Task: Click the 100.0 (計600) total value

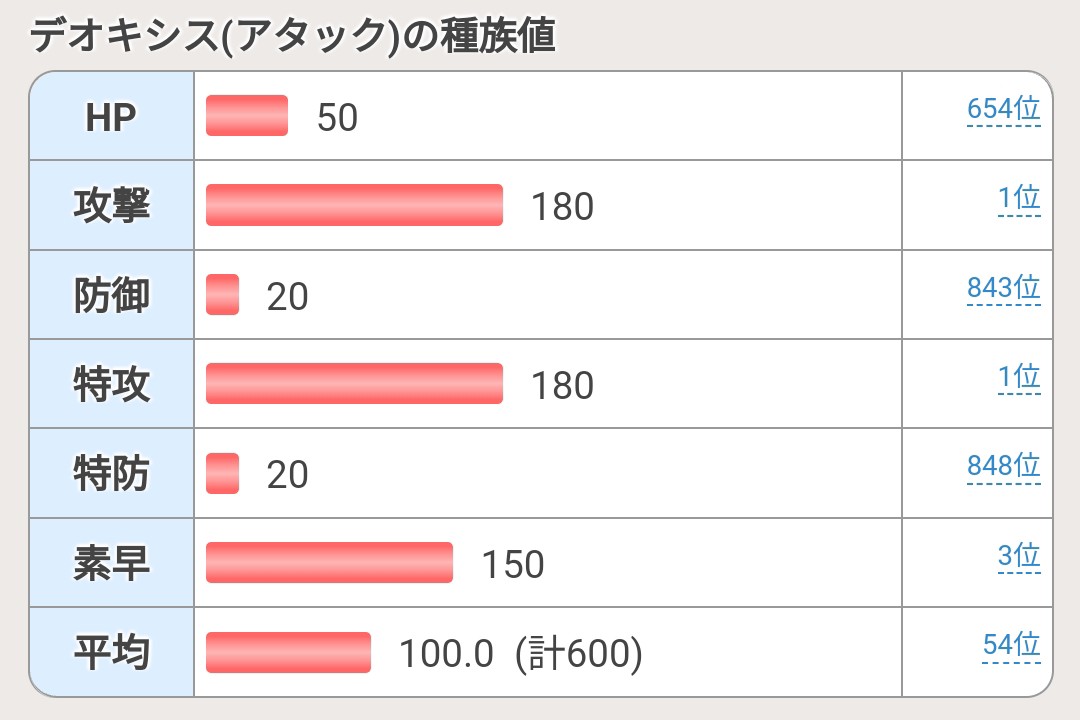Action: point(520,654)
